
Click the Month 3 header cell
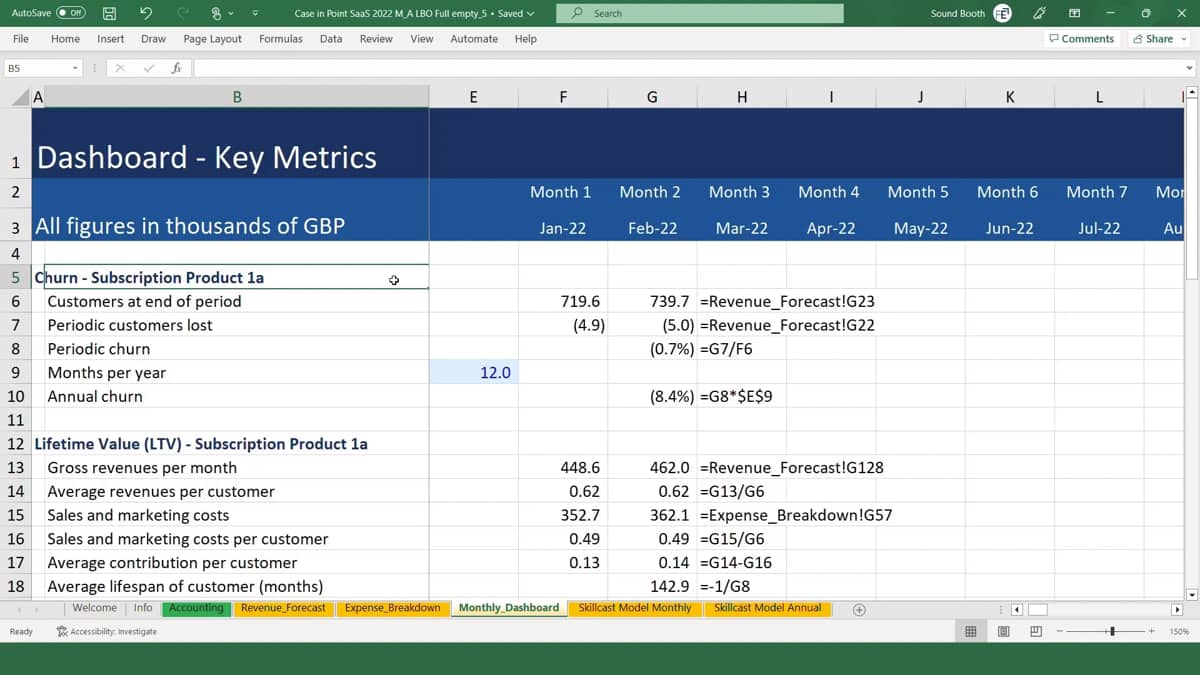741,192
